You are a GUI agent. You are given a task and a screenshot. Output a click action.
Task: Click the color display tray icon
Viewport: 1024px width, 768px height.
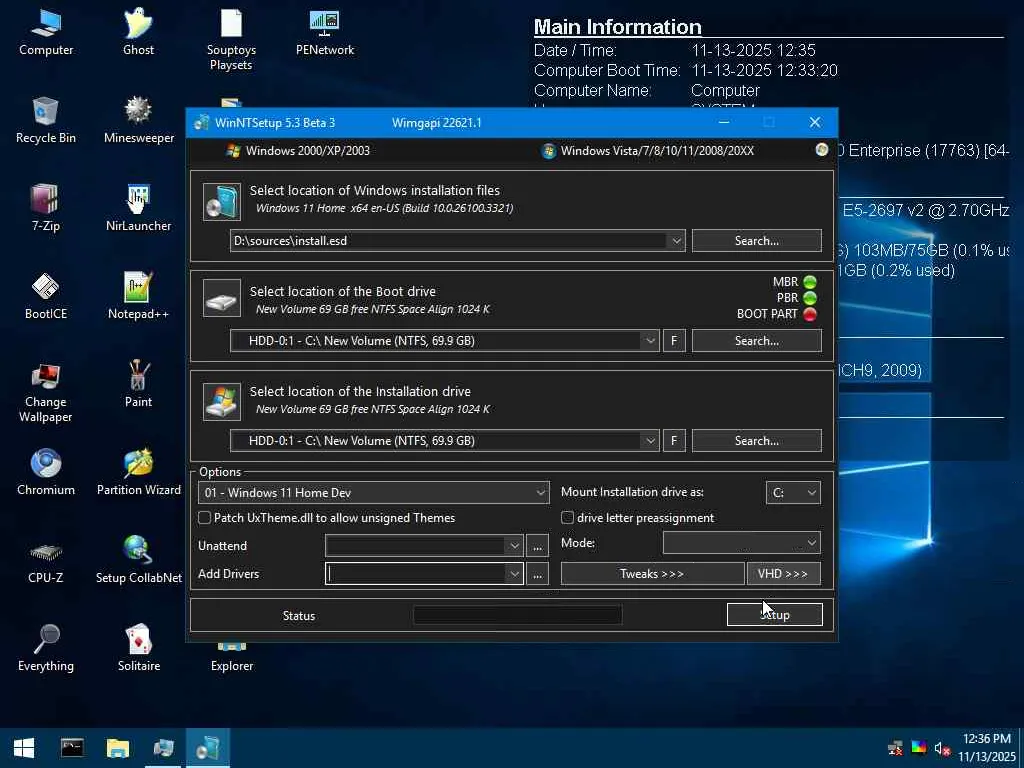pos(918,748)
